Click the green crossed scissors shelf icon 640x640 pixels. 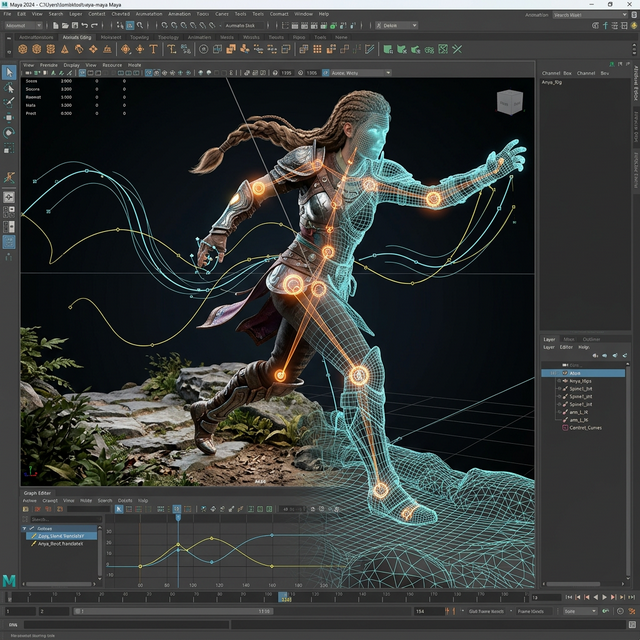coord(457,49)
